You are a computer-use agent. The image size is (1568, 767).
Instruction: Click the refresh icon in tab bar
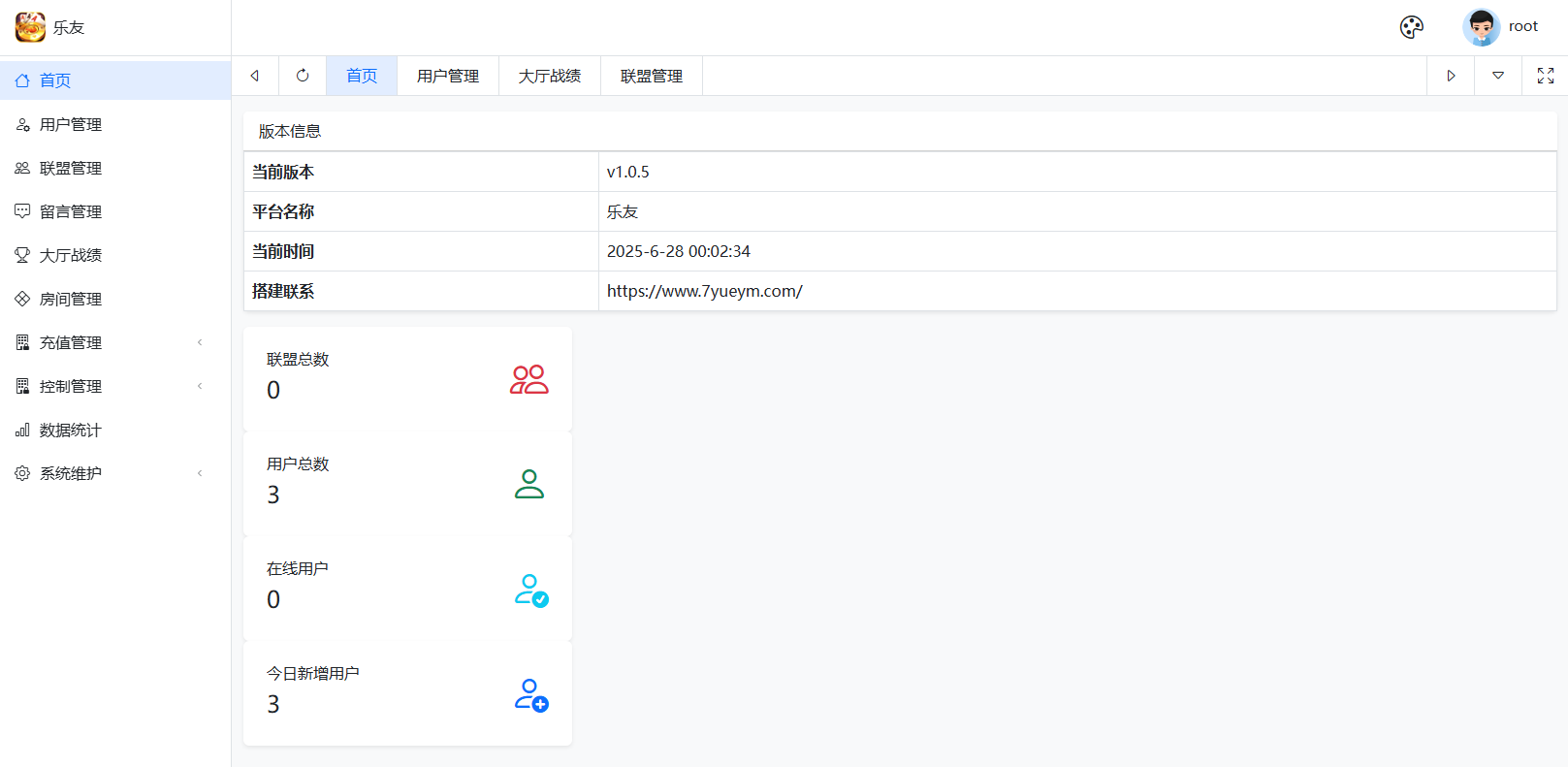click(x=303, y=76)
